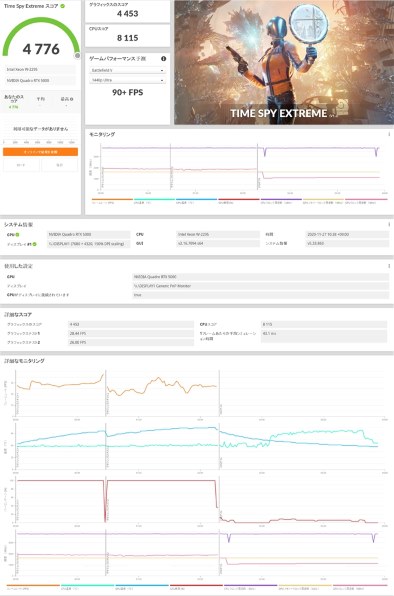Click the detailed CPU score value 8 115

coord(324,324)
